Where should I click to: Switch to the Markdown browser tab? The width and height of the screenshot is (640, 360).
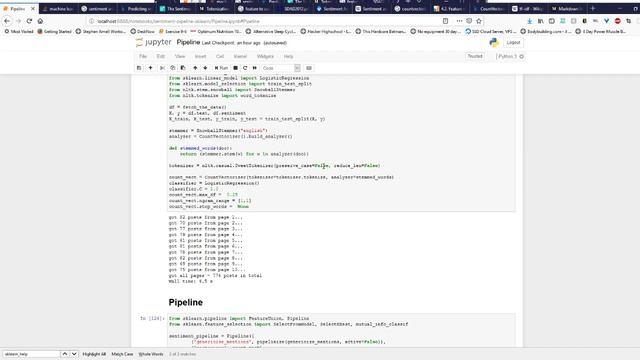point(567,9)
